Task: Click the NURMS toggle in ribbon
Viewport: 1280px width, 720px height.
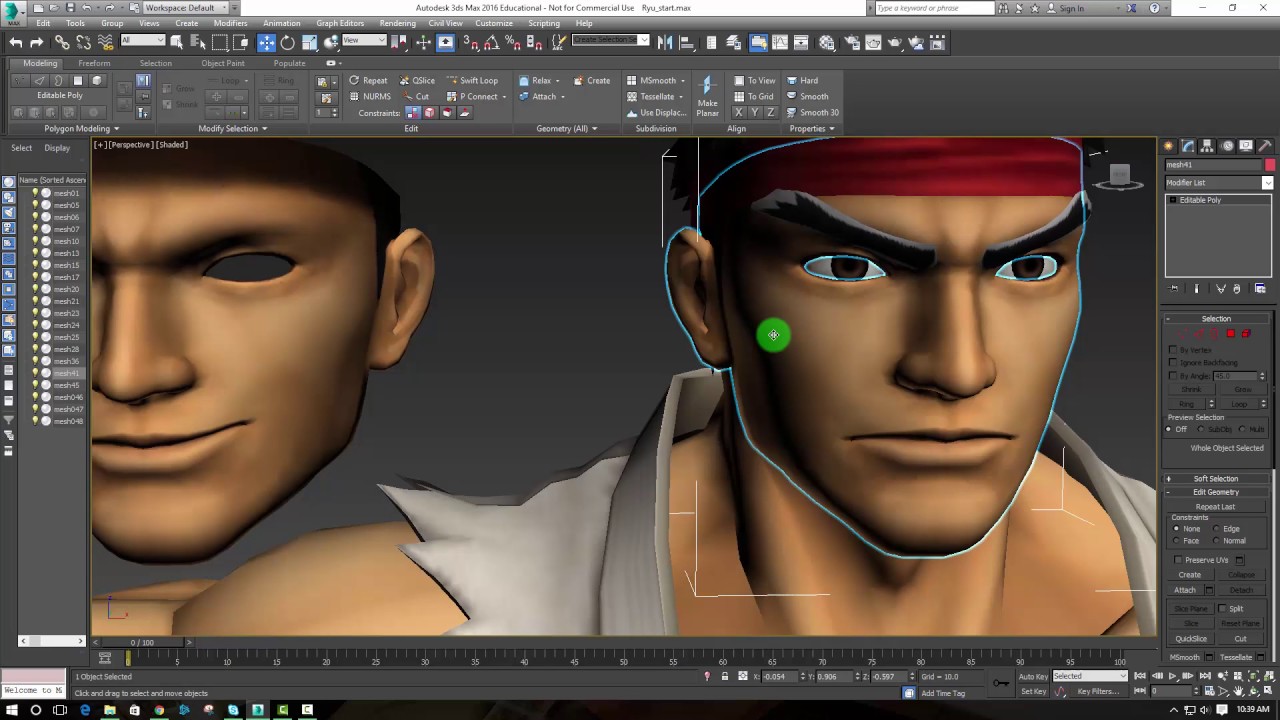Action: tap(369, 97)
